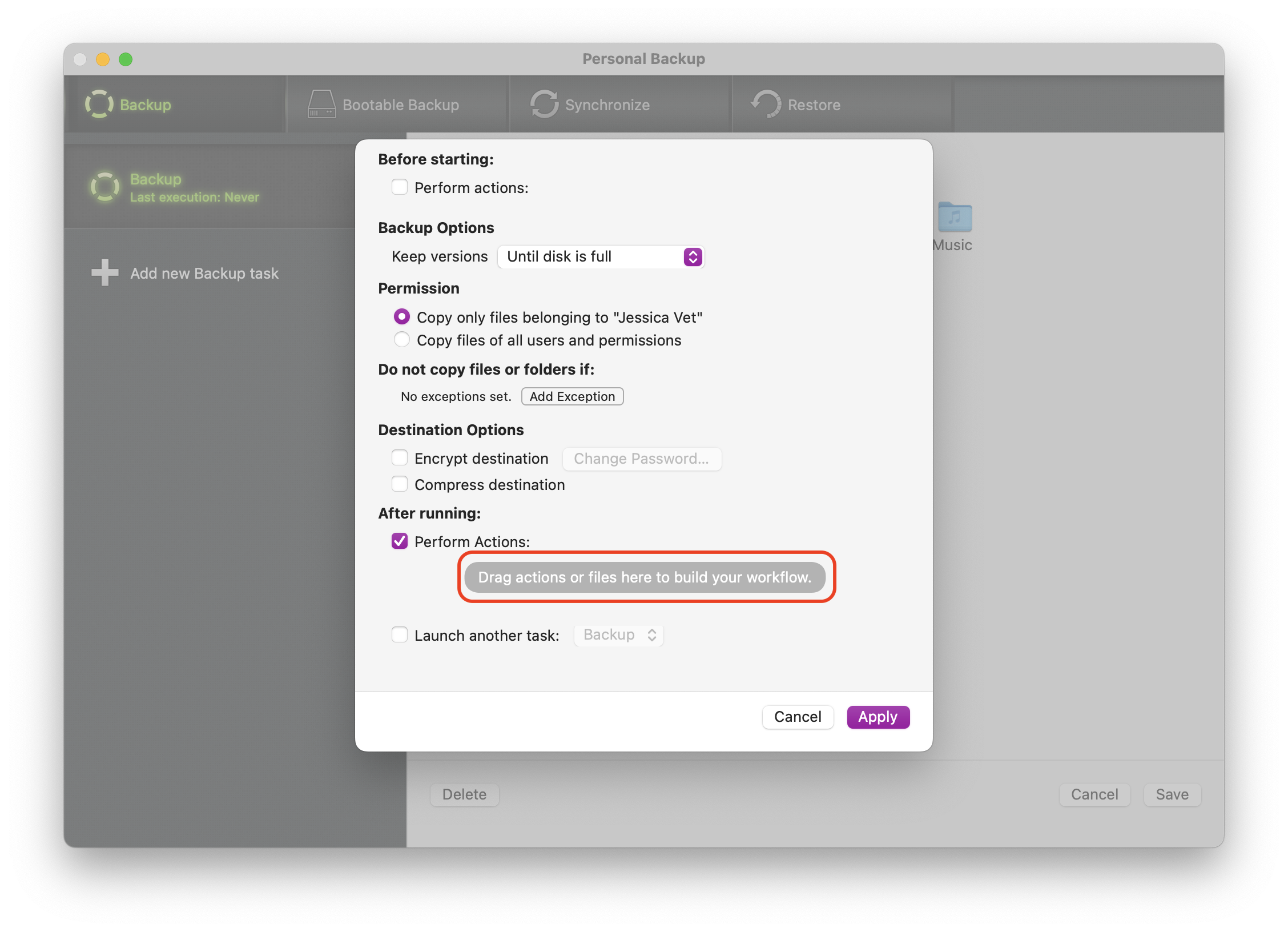Enable Launch another task checkbox
The width and height of the screenshot is (1288, 932).
[400, 635]
